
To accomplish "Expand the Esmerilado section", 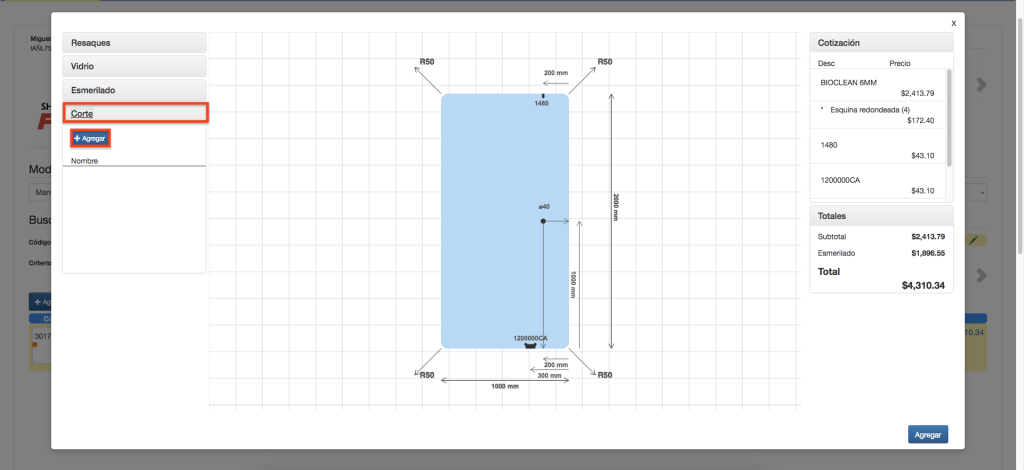I will pyautogui.click(x=134, y=90).
